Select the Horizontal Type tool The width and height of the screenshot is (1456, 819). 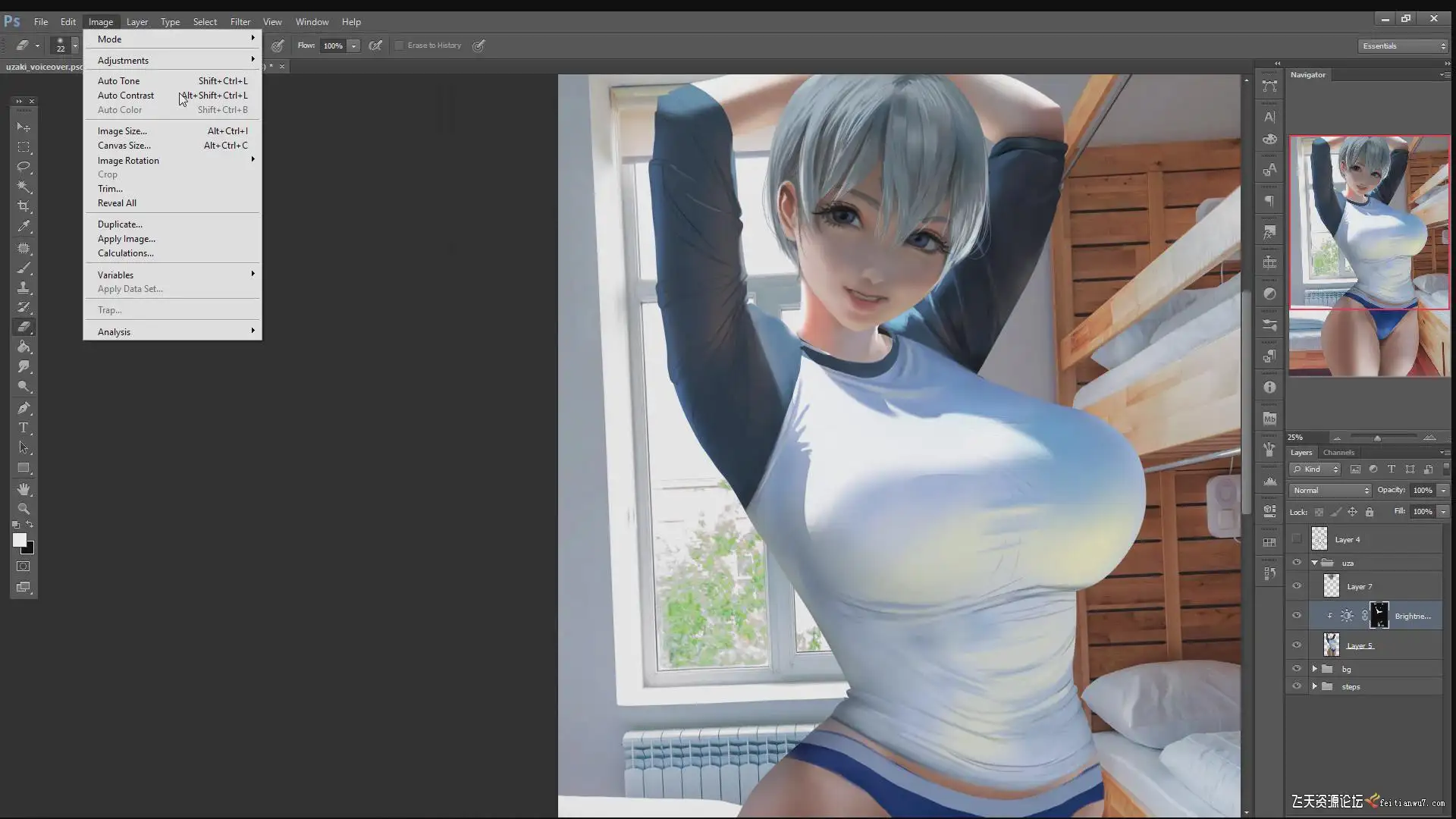pyautogui.click(x=24, y=428)
